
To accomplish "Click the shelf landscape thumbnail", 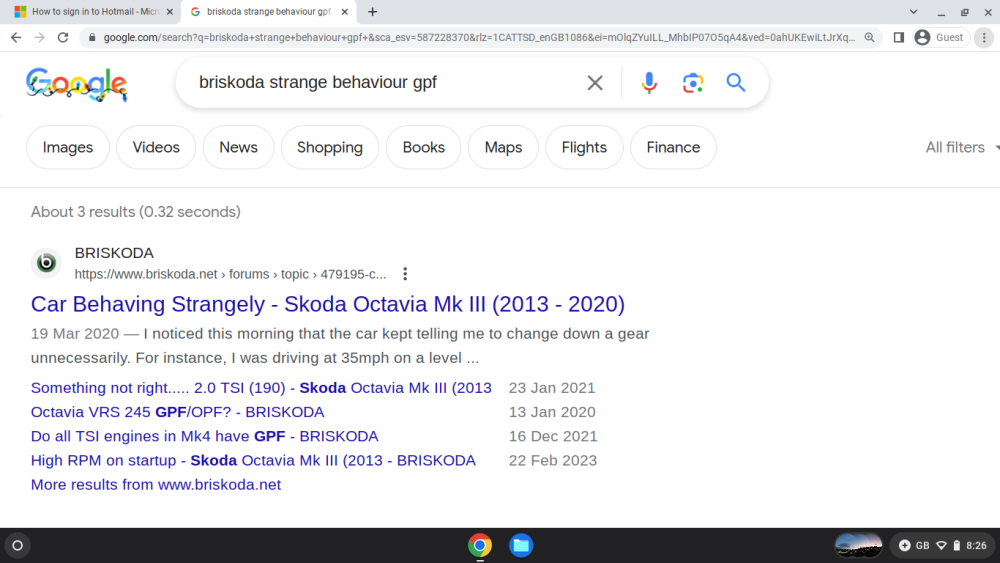I will click(858, 545).
